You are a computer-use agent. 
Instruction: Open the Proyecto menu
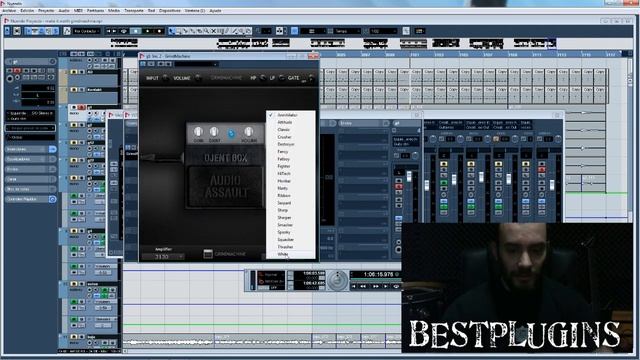pos(46,11)
